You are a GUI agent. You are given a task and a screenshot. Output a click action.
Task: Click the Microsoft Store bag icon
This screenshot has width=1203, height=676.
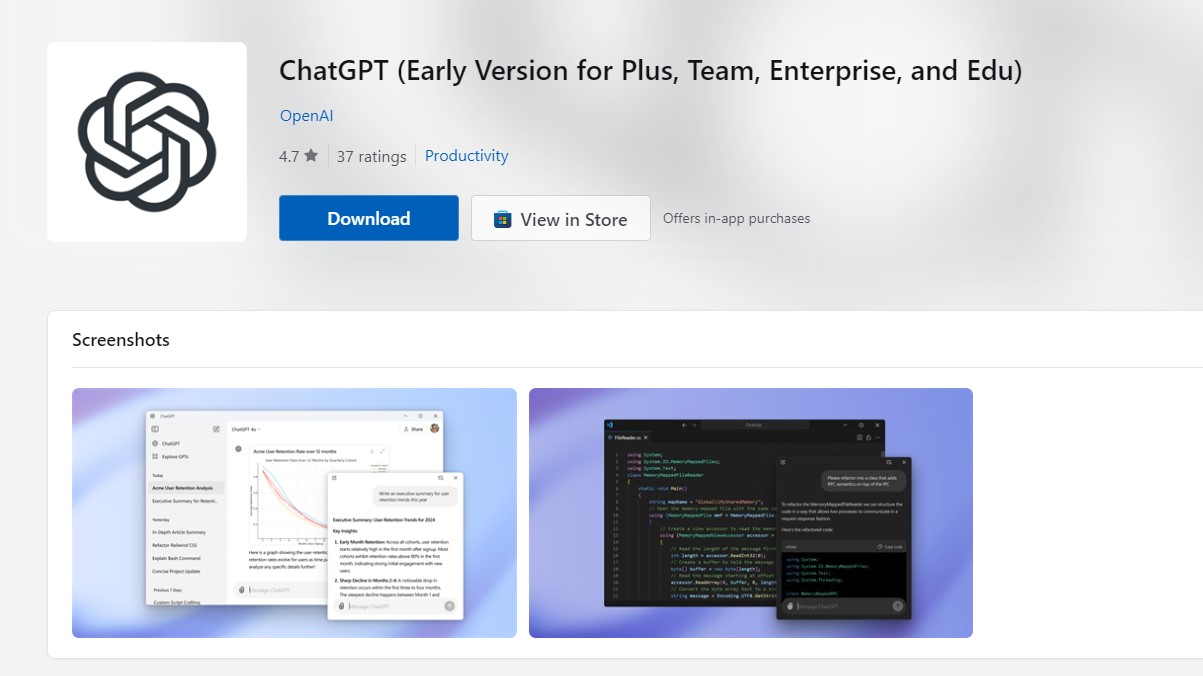coord(503,219)
